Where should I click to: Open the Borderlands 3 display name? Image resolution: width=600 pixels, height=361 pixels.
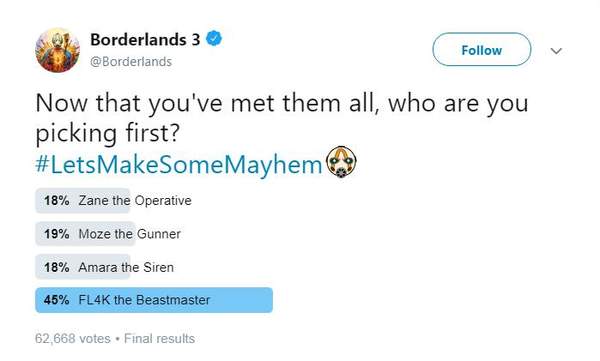click(145, 39)
